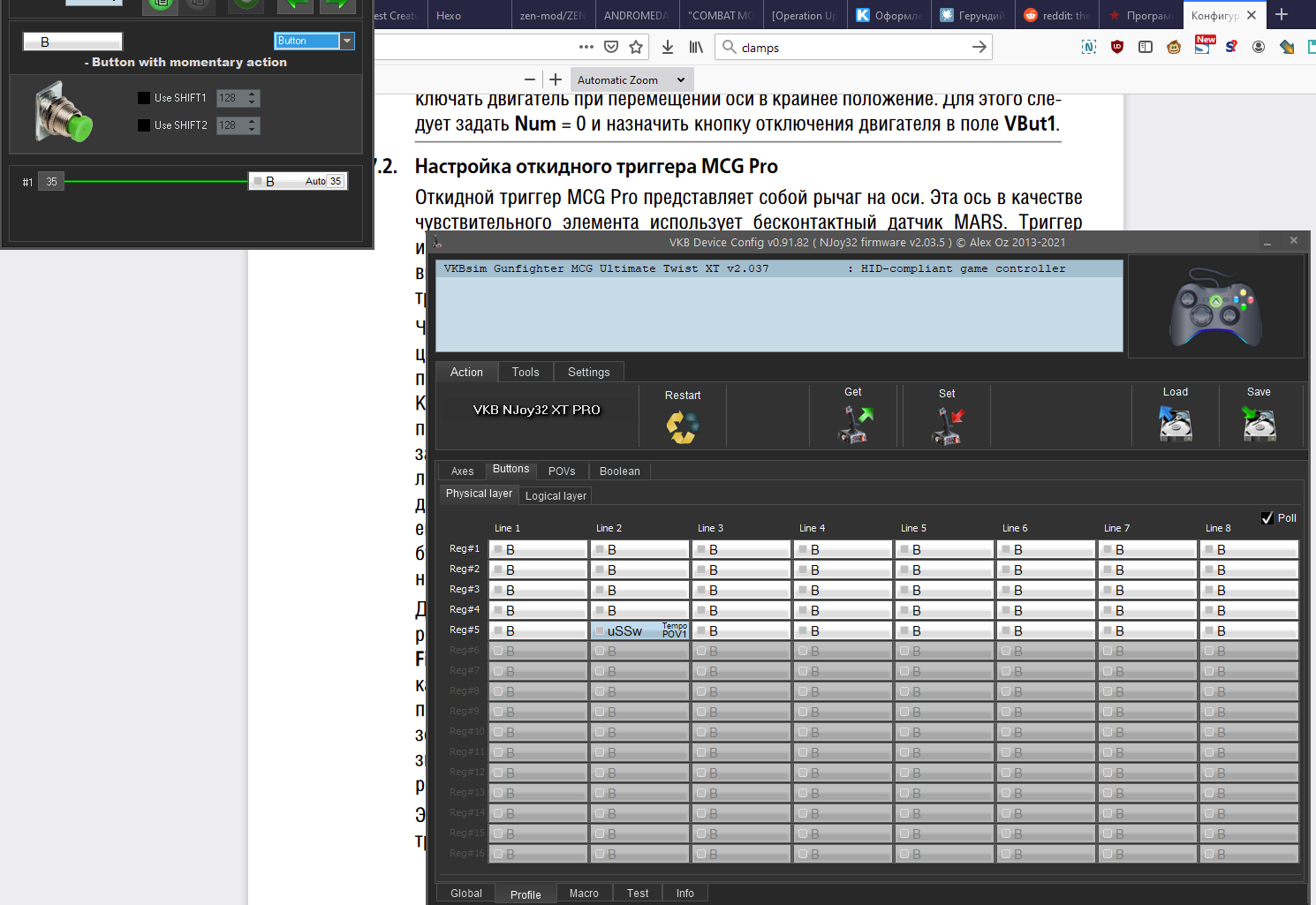The height and width of the screenshot is (905, 1316).
Task: Open a new browser tab
Action: pyautogui.click(x=1282, y=14)
